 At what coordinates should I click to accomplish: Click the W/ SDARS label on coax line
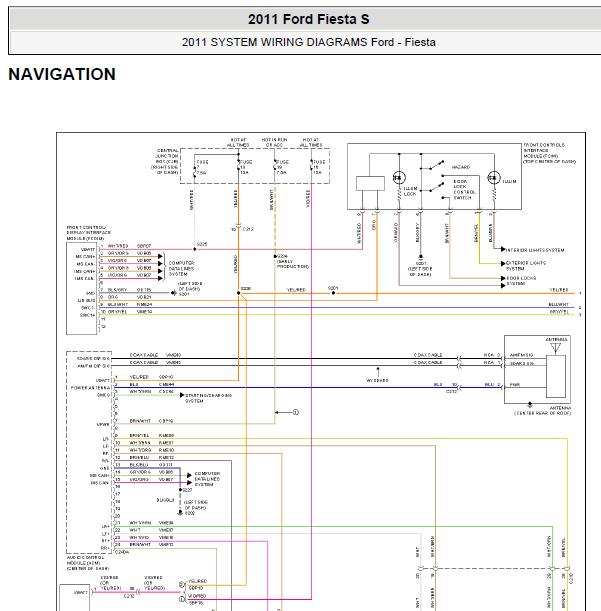pyautogui.click(x=377, y=380)
